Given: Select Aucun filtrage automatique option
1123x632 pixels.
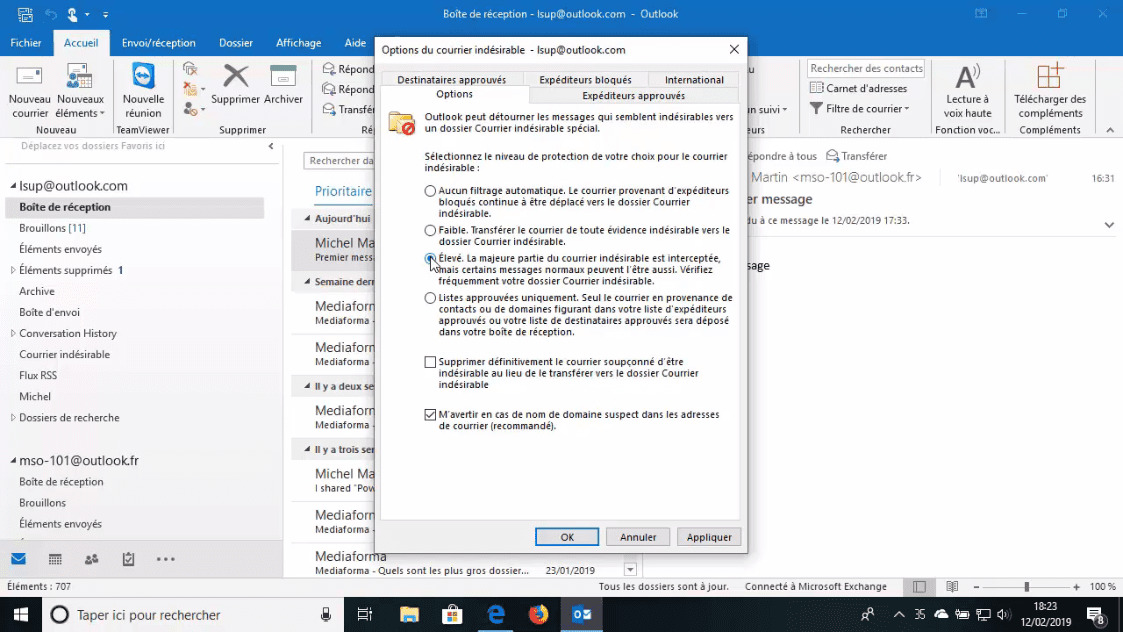Looking at the screenshot, I should 430,191.
